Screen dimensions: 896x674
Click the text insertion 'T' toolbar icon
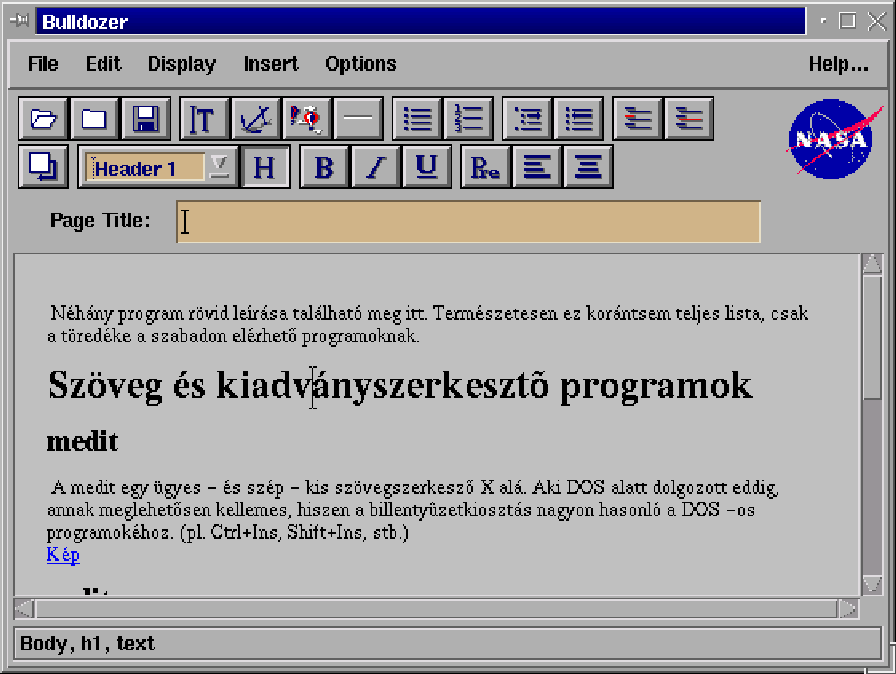click(x=204, y=119)
